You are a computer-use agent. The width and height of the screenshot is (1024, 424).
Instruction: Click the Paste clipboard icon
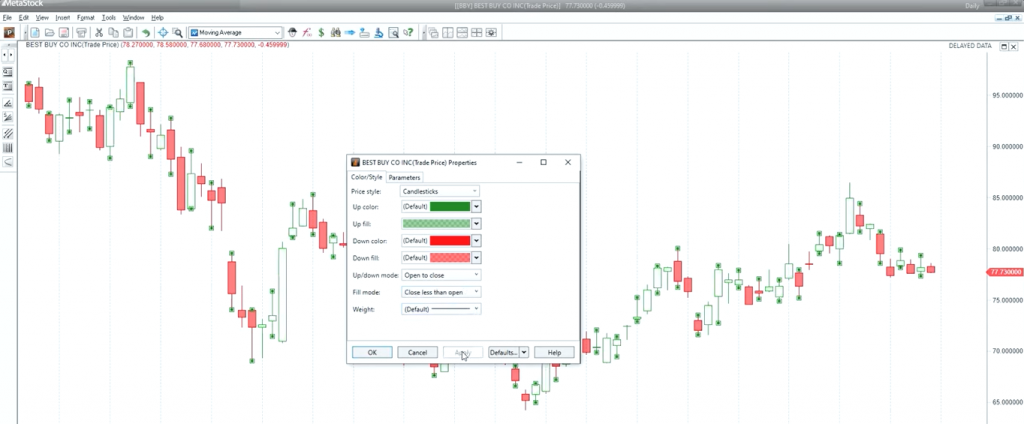tap(128, 32)
